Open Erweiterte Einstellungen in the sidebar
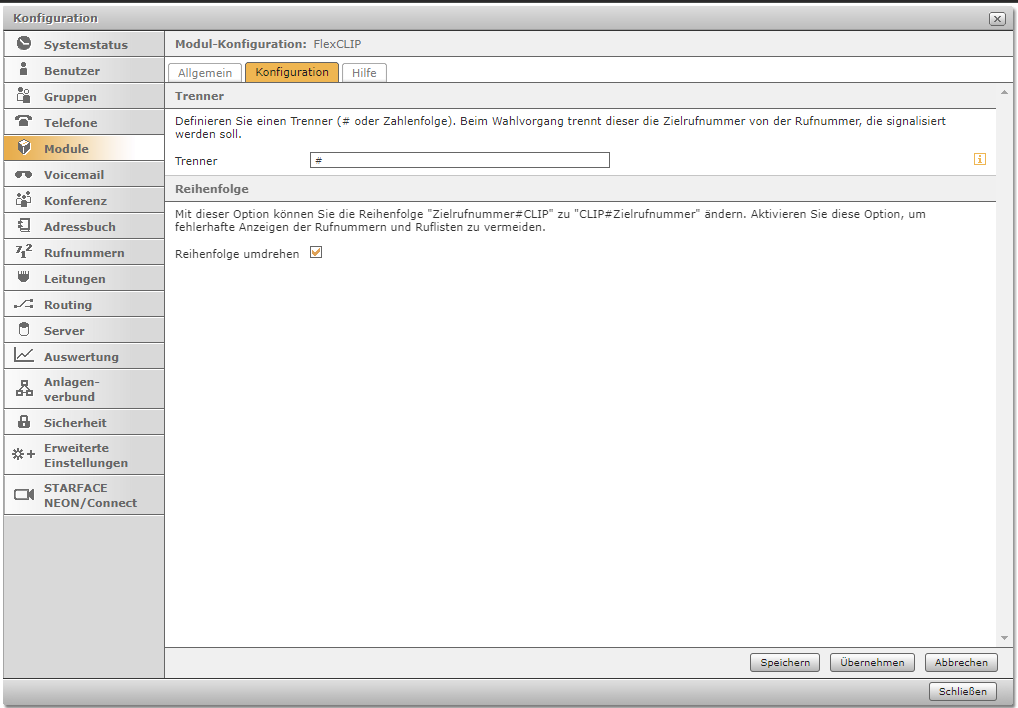Screen dimensions: 1018x708 pyautogui.click(x=85, y=455)
